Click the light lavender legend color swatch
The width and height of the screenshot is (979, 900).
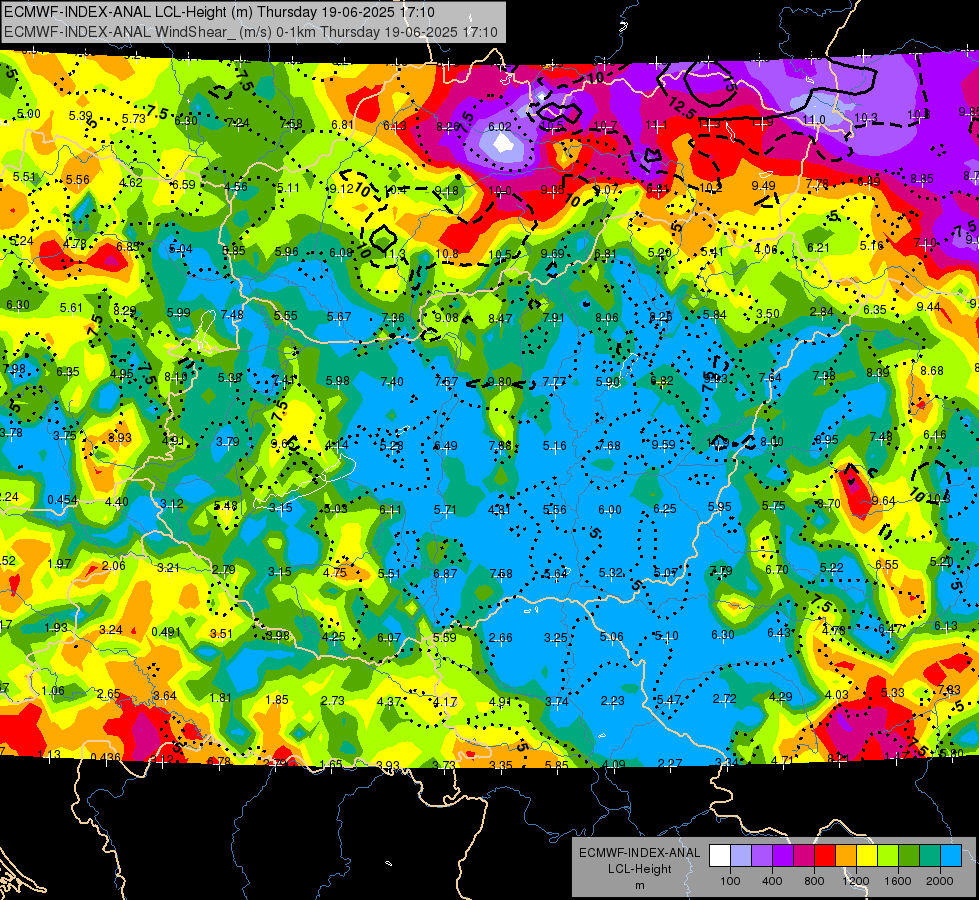[741, 855]
